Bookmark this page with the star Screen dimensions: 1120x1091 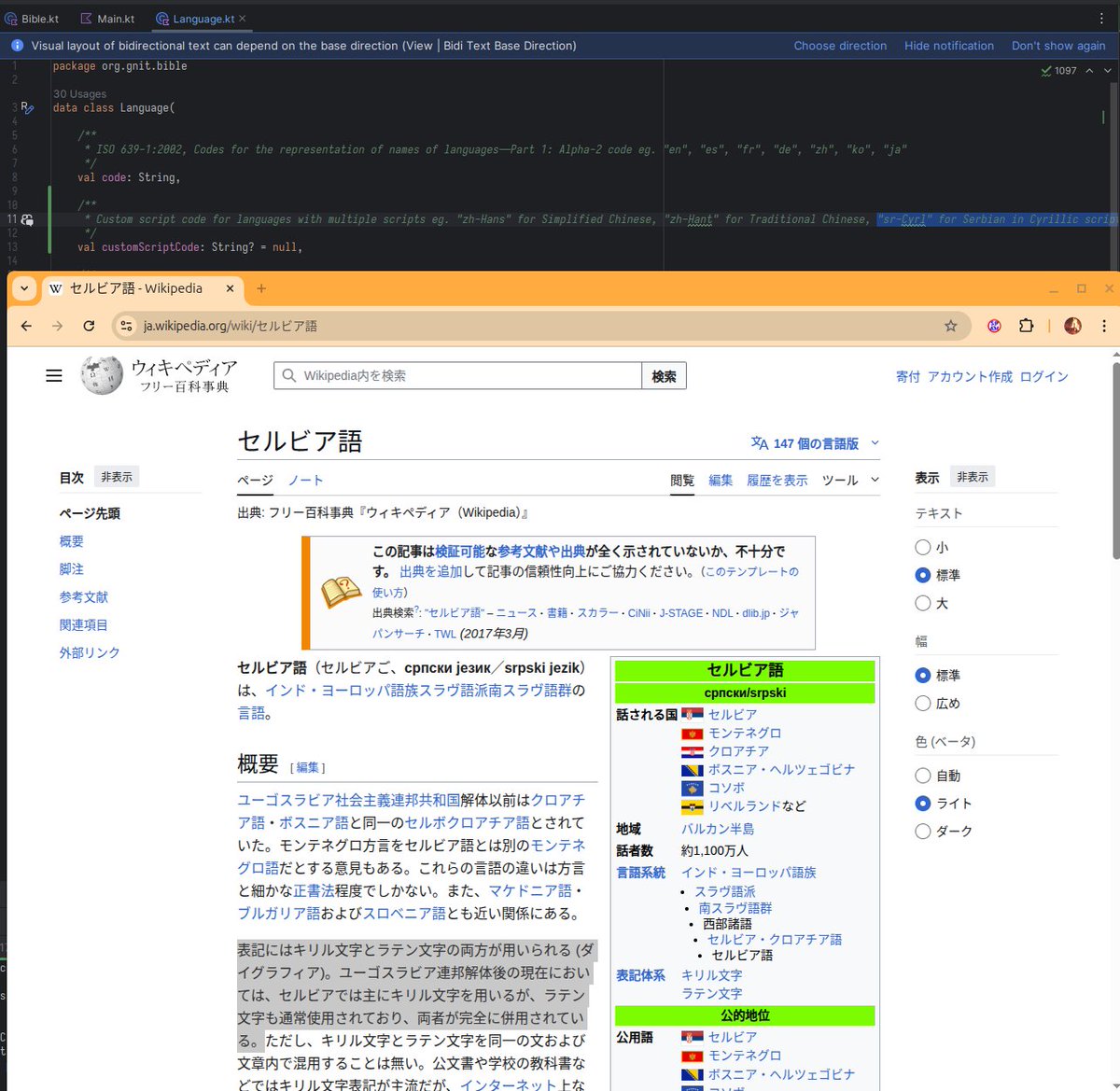[950, 326]
